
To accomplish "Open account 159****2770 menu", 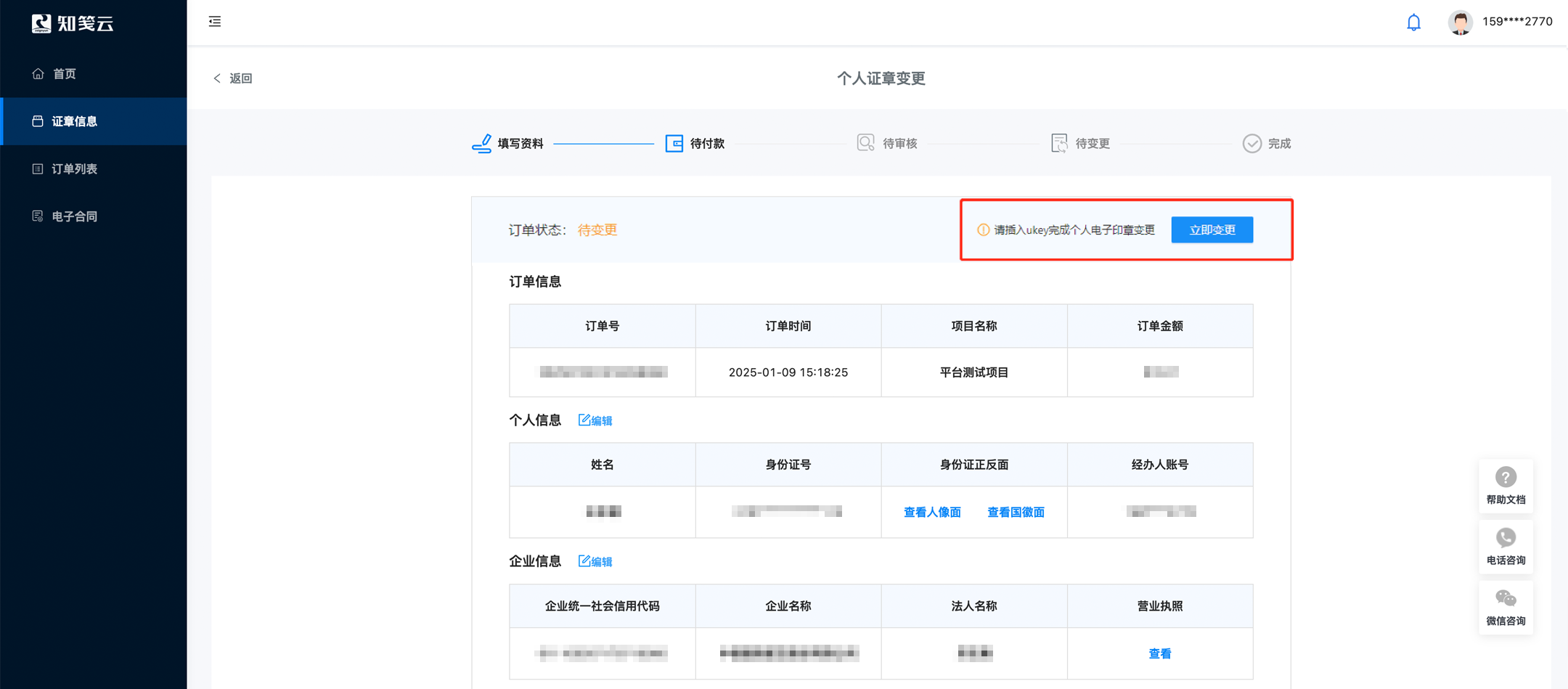I will point(1517,22).
